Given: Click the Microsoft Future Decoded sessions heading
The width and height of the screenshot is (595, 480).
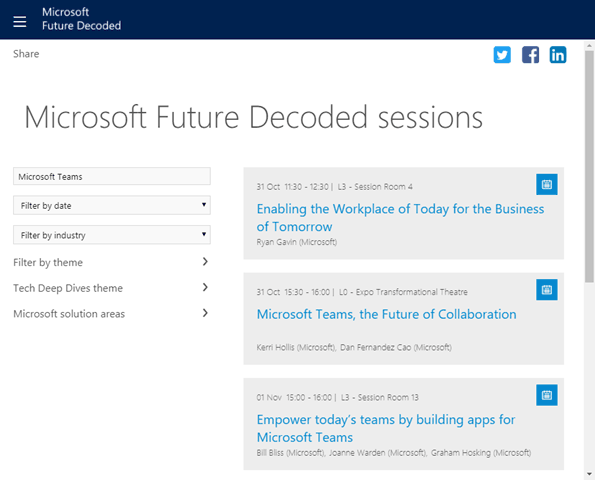Looking at the screenshot, I should click(x=253, y=117).
